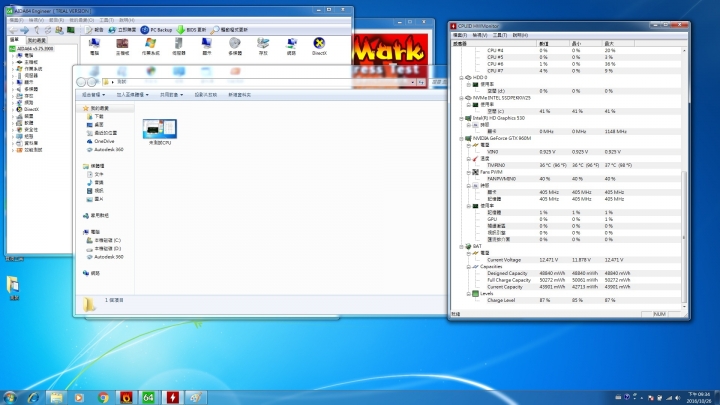
Task: Click the refresh icon in AIDA64 toolbar
Action: coord(48,30)
